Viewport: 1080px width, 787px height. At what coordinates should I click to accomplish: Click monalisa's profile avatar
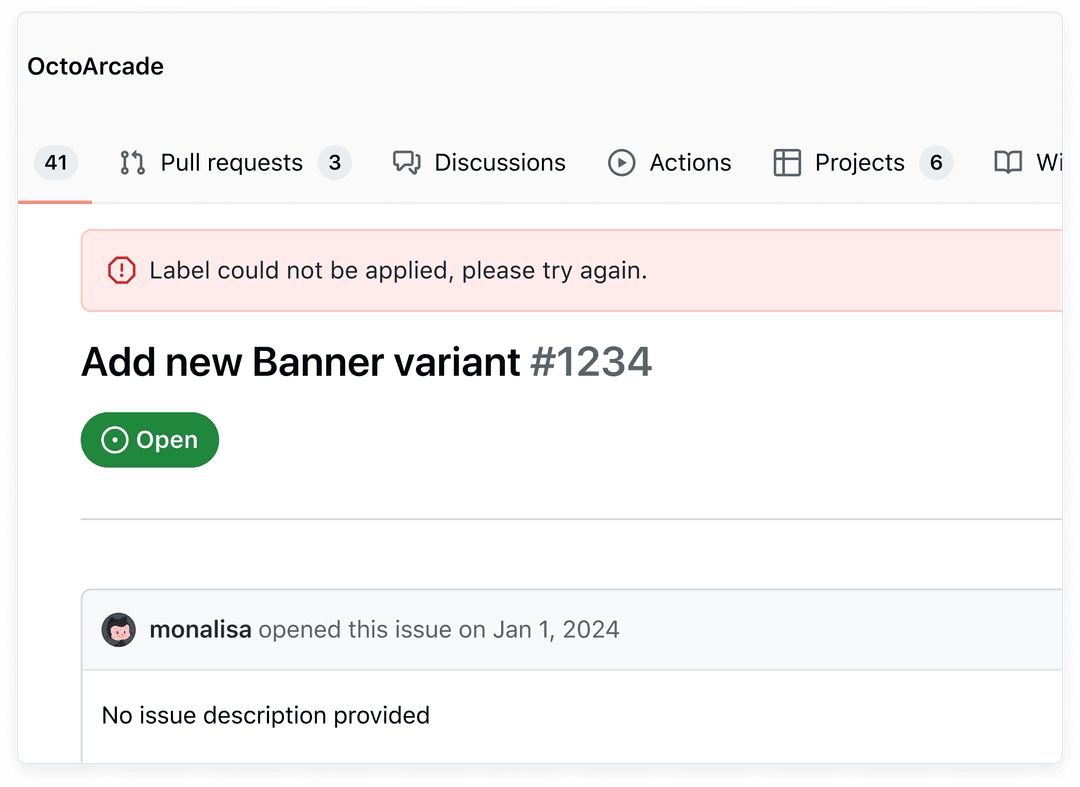119,629
